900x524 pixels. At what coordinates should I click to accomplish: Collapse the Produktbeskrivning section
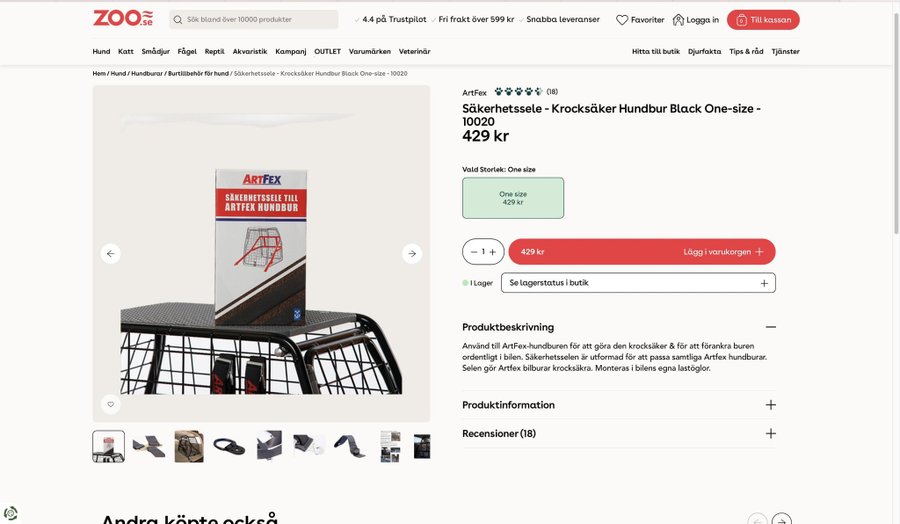[770, 327]
